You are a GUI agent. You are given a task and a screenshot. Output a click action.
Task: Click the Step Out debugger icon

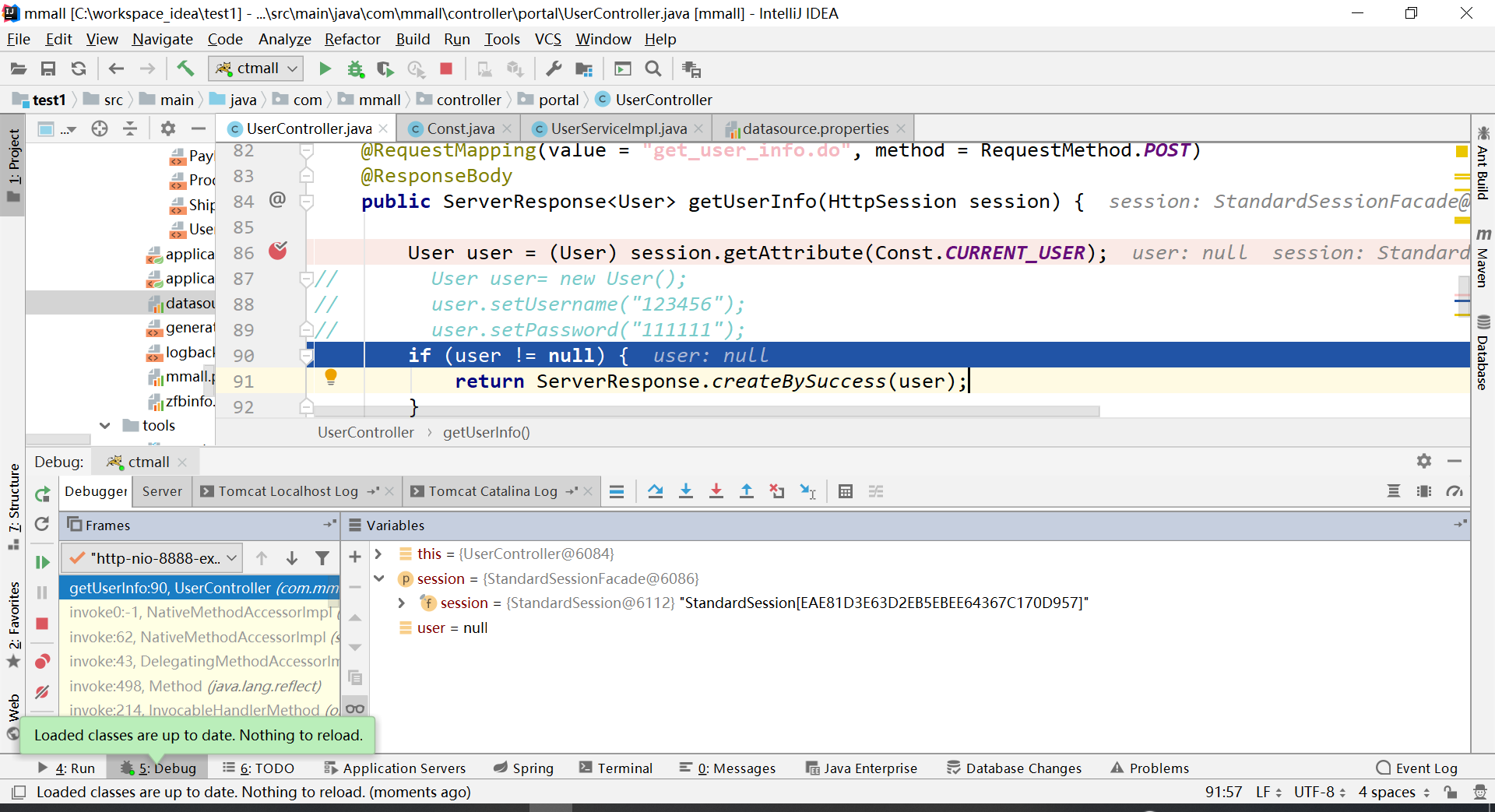tap(746, 491)
